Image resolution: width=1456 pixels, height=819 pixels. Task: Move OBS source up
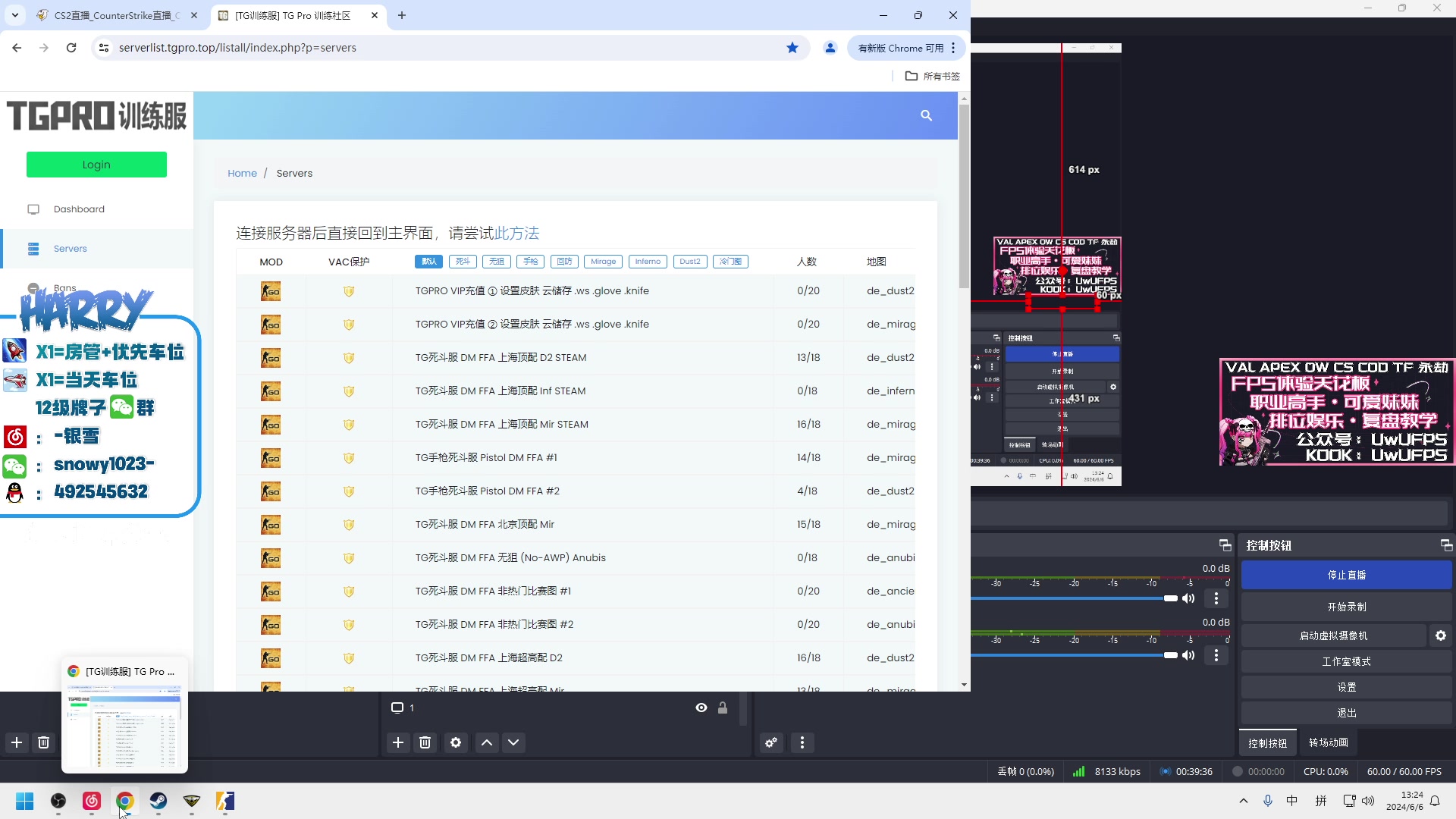pyautogui.click(x=487, y=742)
